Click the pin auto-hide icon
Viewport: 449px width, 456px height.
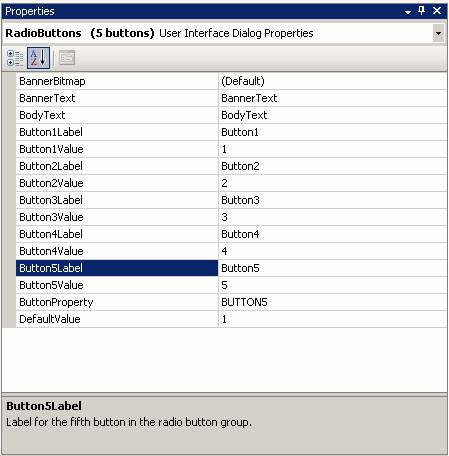coord(422,11)
